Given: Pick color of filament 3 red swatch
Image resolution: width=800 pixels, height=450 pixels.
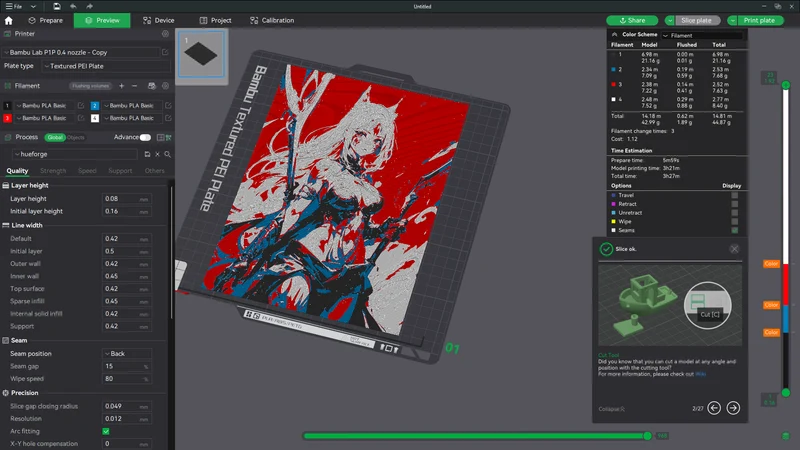Looking at the screenshot, I should coord(7,118).
